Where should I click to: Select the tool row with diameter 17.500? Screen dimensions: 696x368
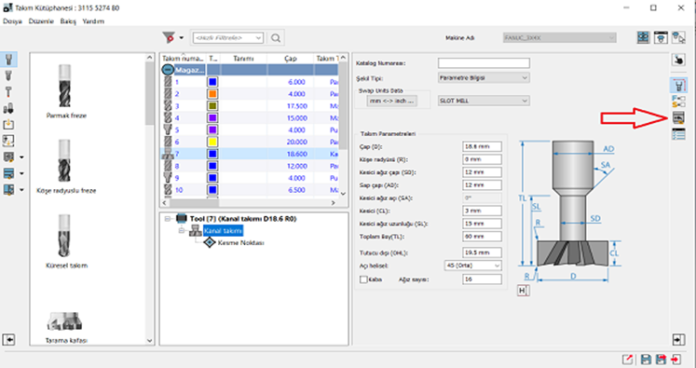(x=249, y=106)
